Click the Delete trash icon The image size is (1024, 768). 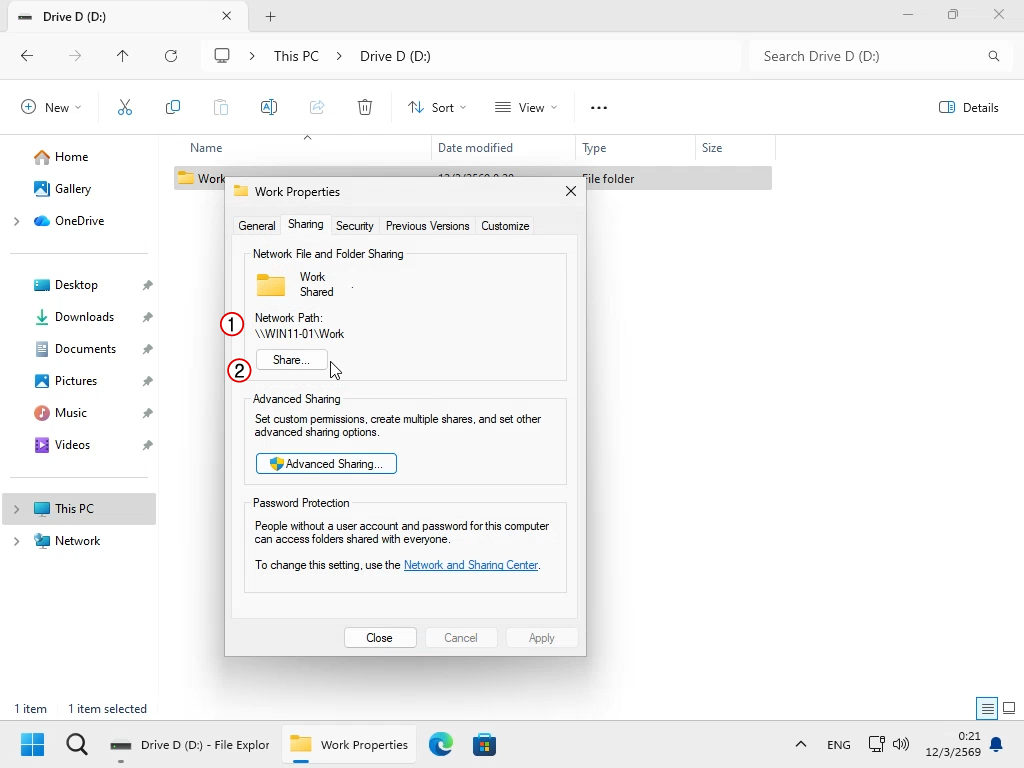365,108
